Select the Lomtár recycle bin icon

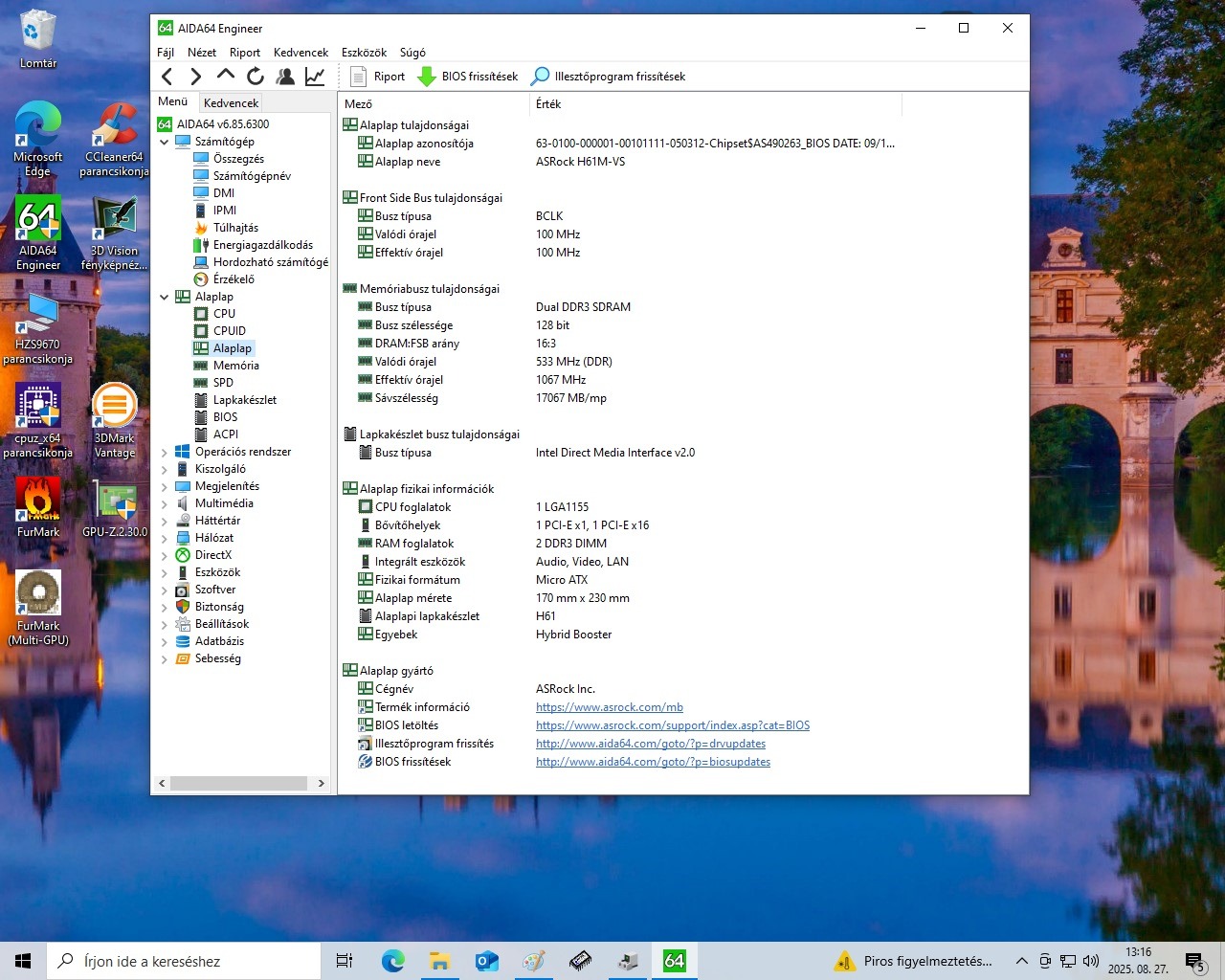(38, 39)
